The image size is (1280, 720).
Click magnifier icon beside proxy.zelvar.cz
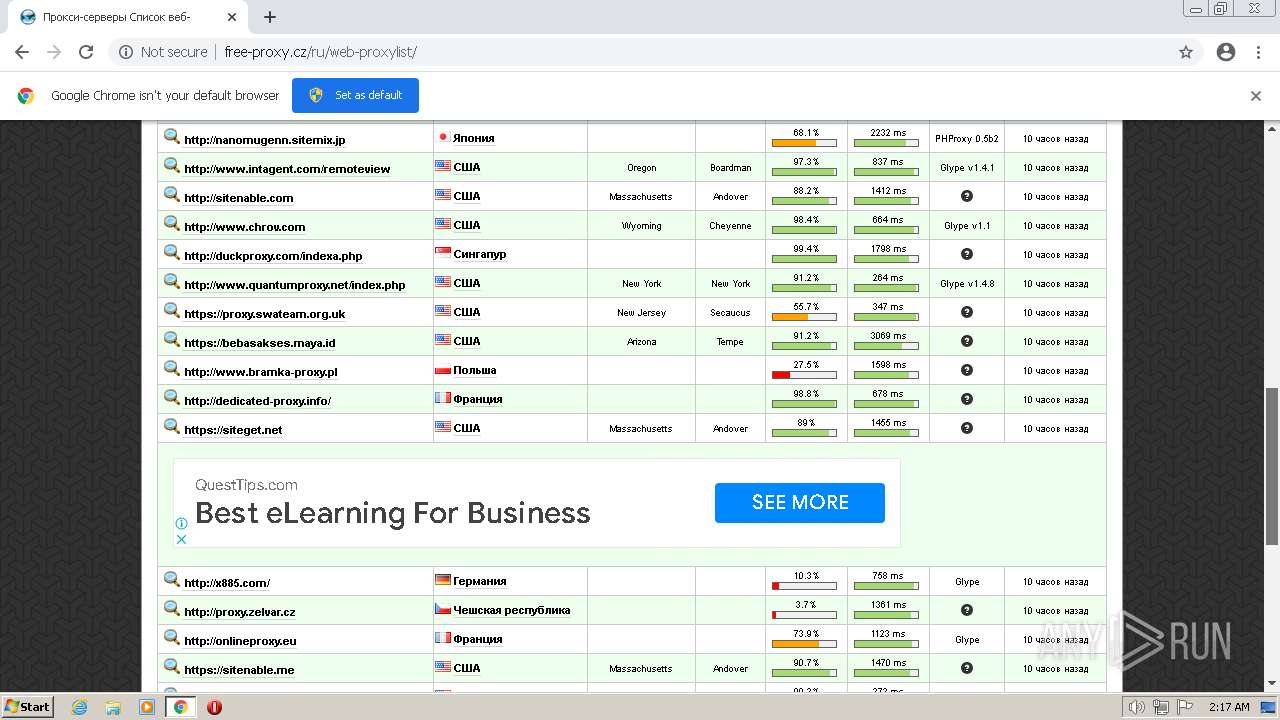(x=172, y=609)
